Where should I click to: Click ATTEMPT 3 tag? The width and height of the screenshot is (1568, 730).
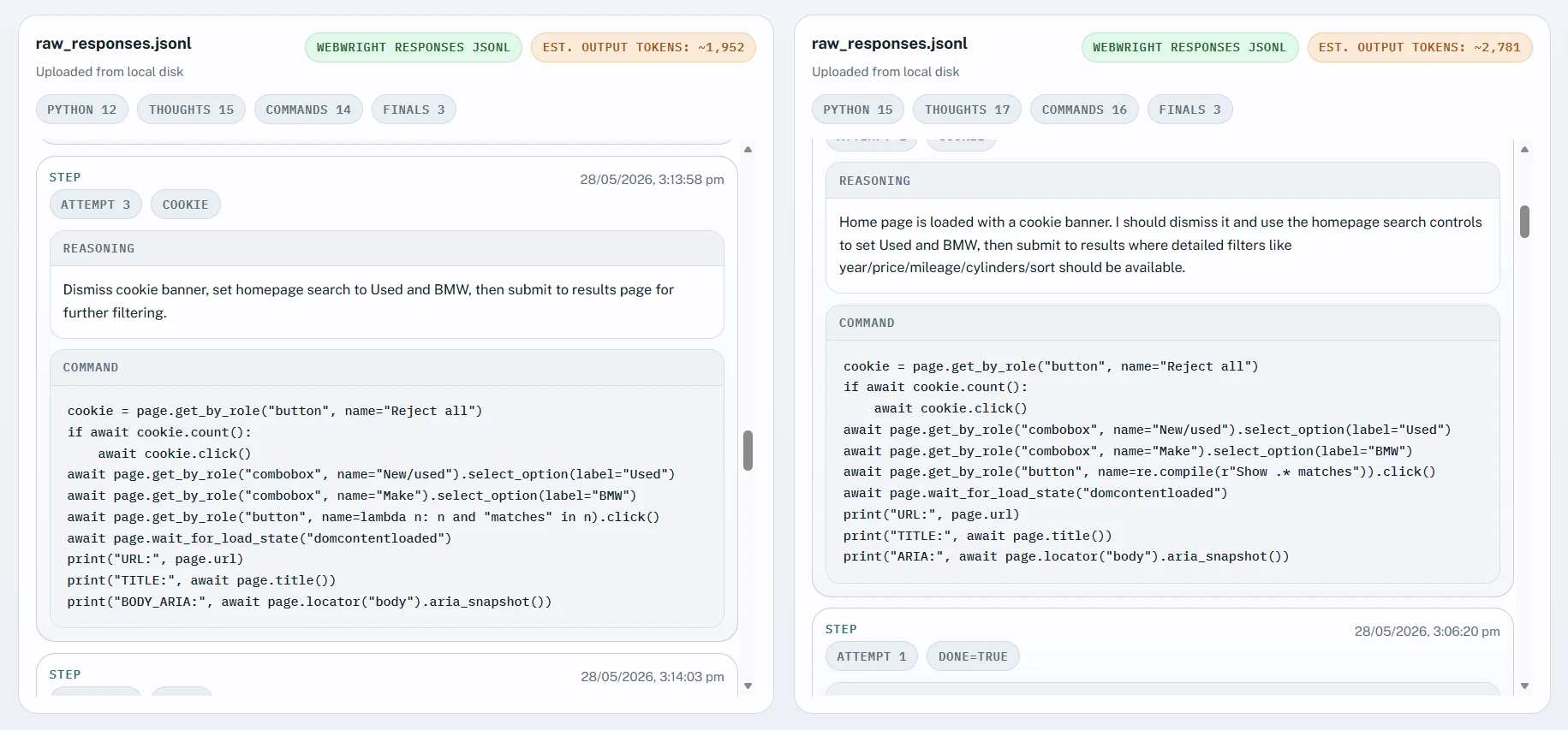pos(96,205)
